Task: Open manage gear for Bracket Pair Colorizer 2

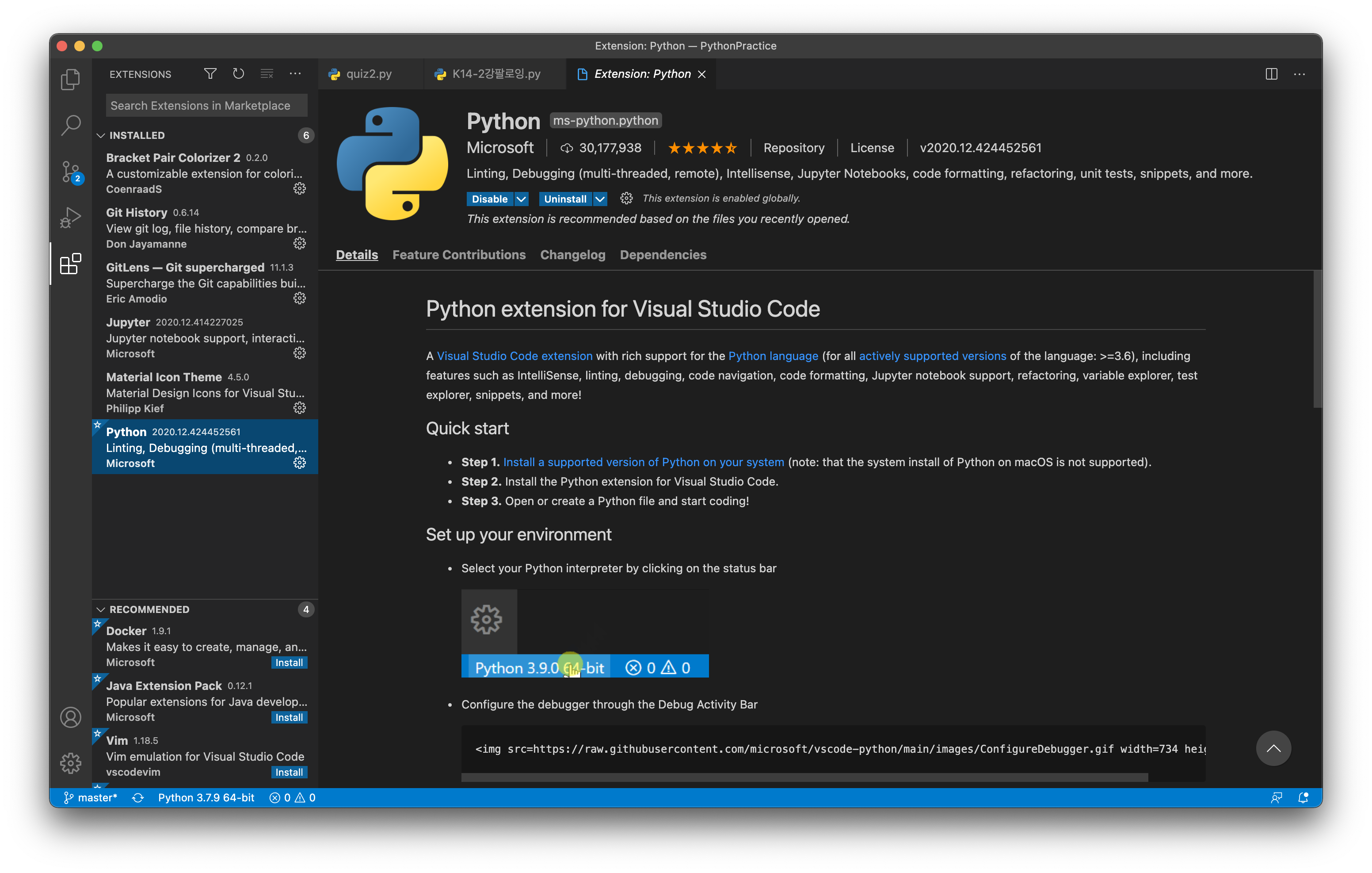Action: tap(300, 189)
